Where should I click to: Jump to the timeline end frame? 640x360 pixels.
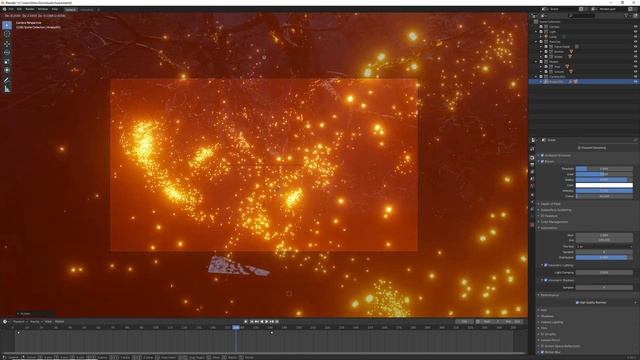[277, 322]
